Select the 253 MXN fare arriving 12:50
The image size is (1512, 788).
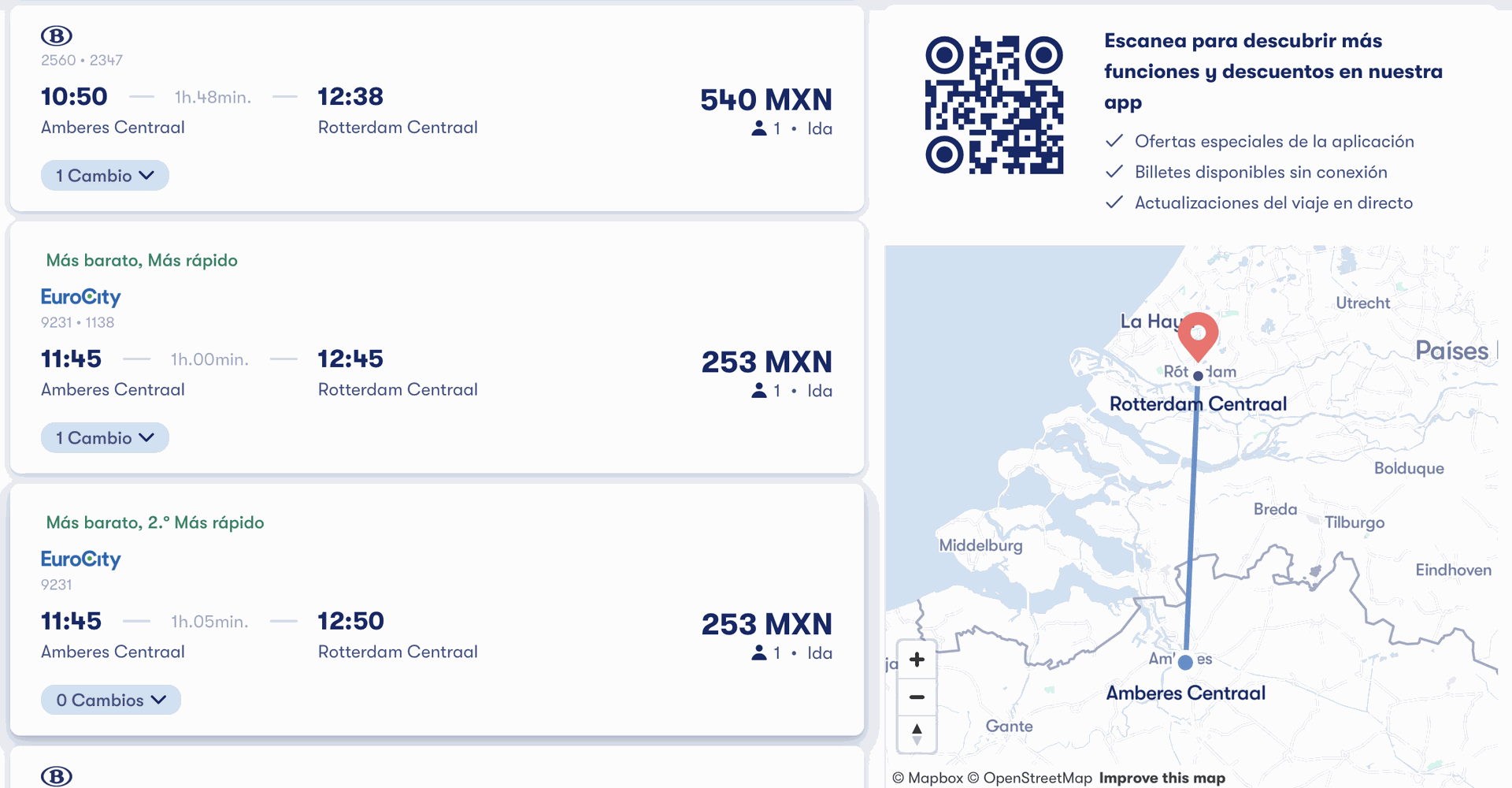tap(766, 625)
